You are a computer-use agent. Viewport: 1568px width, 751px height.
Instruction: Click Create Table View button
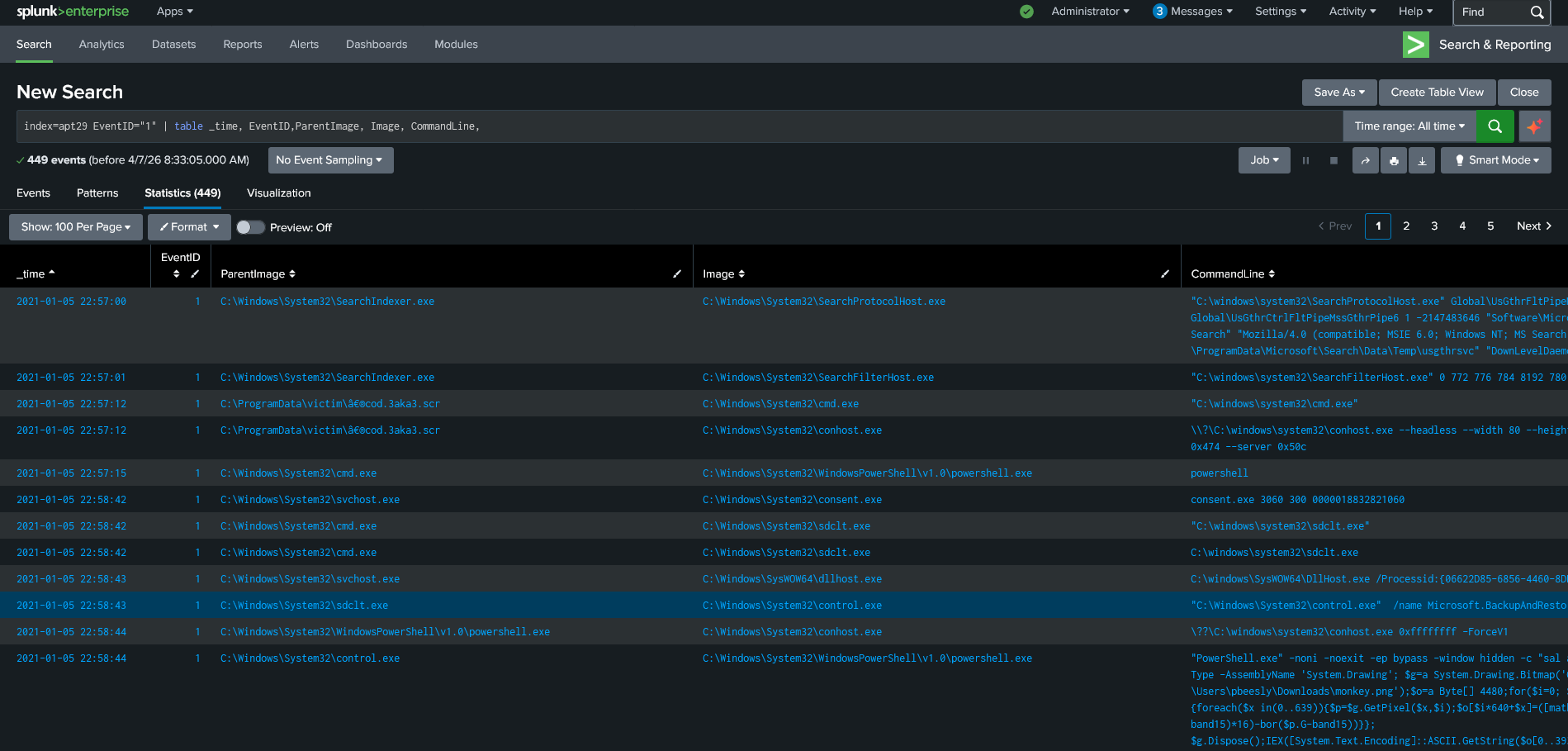(1437, 93)
